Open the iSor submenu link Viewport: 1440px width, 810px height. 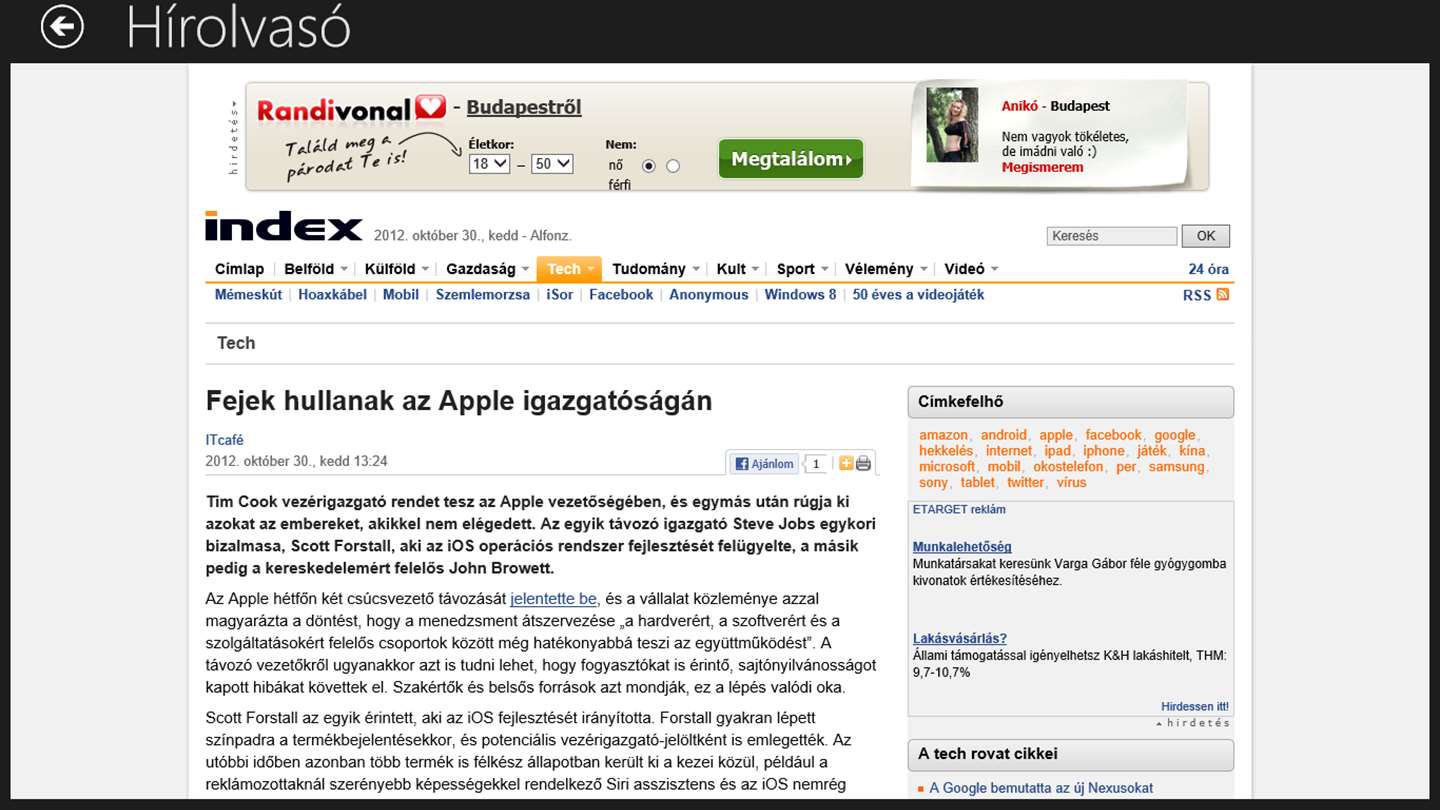coord(560,295)
